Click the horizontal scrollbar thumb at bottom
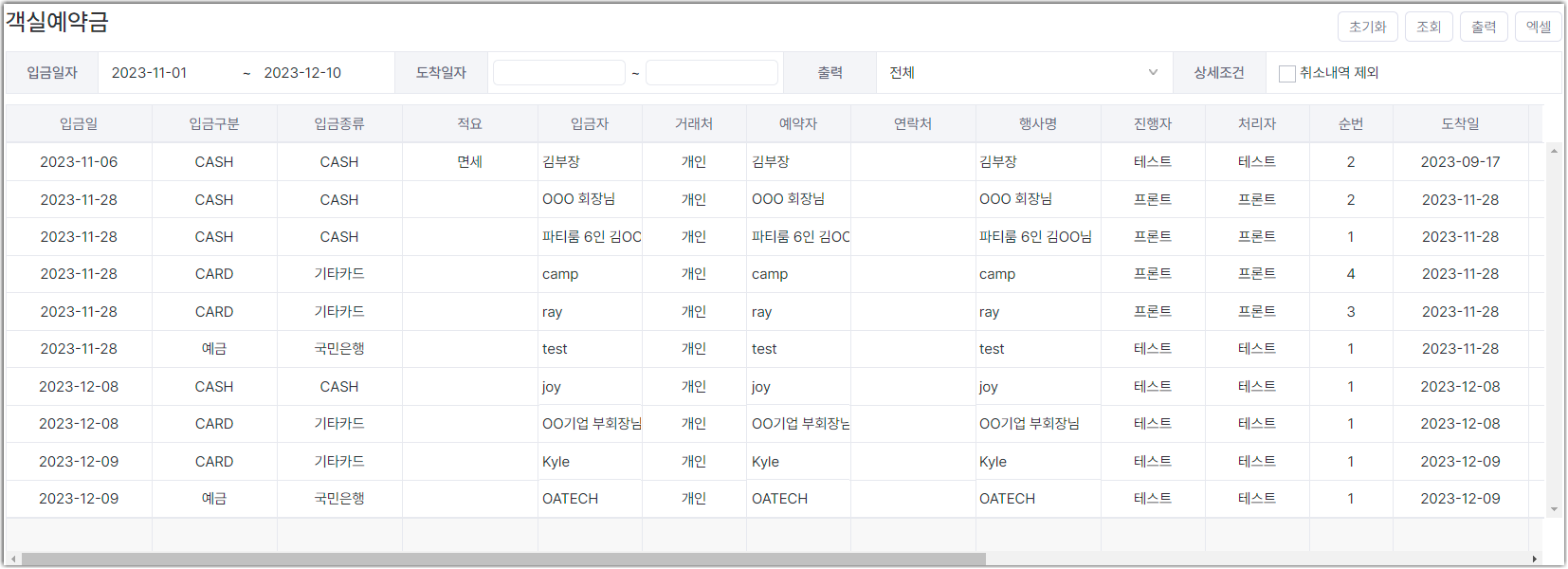This screenshot has height=569, width=1568. click(503, 560)
